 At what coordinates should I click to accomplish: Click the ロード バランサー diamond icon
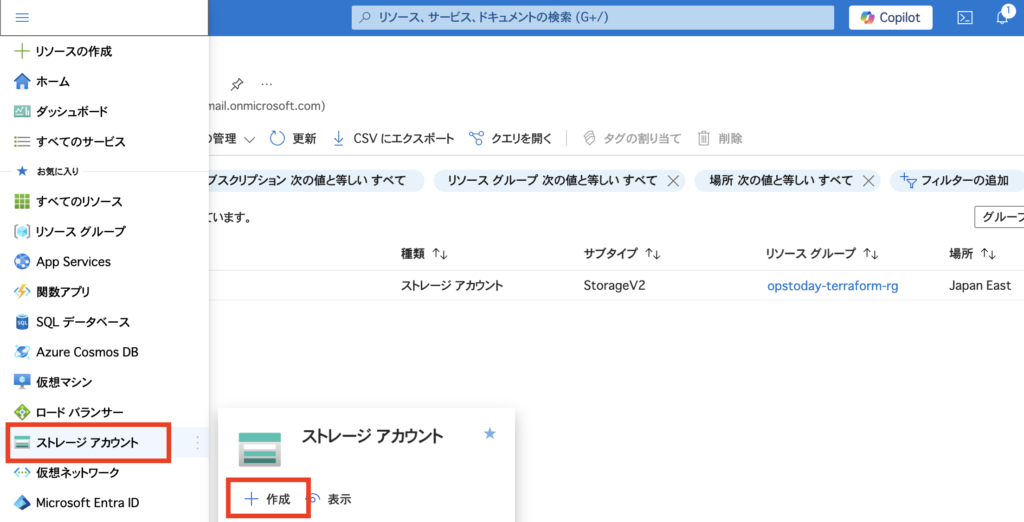[x=22, y=412]
